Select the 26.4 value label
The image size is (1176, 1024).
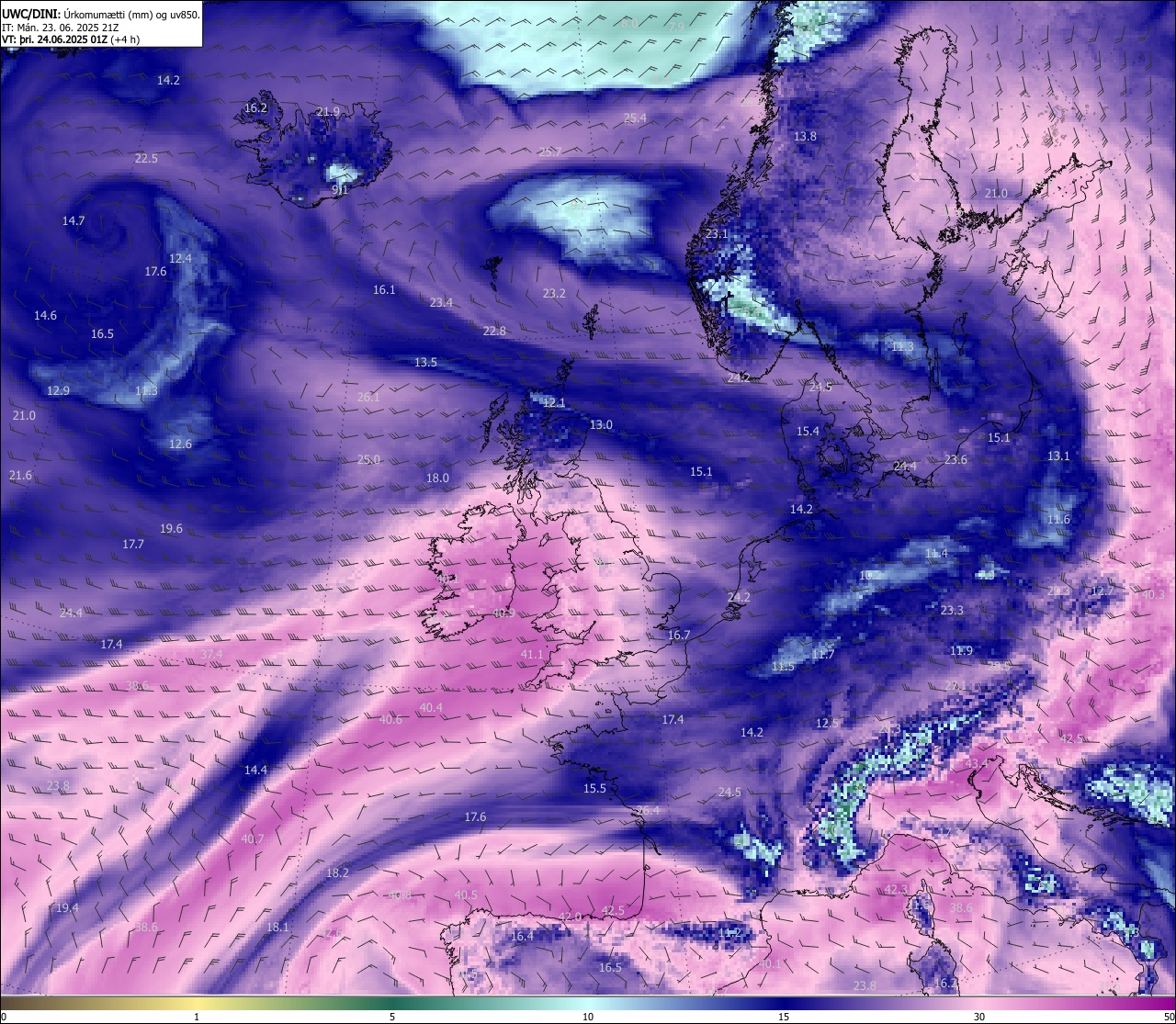[x=648, y=811]
